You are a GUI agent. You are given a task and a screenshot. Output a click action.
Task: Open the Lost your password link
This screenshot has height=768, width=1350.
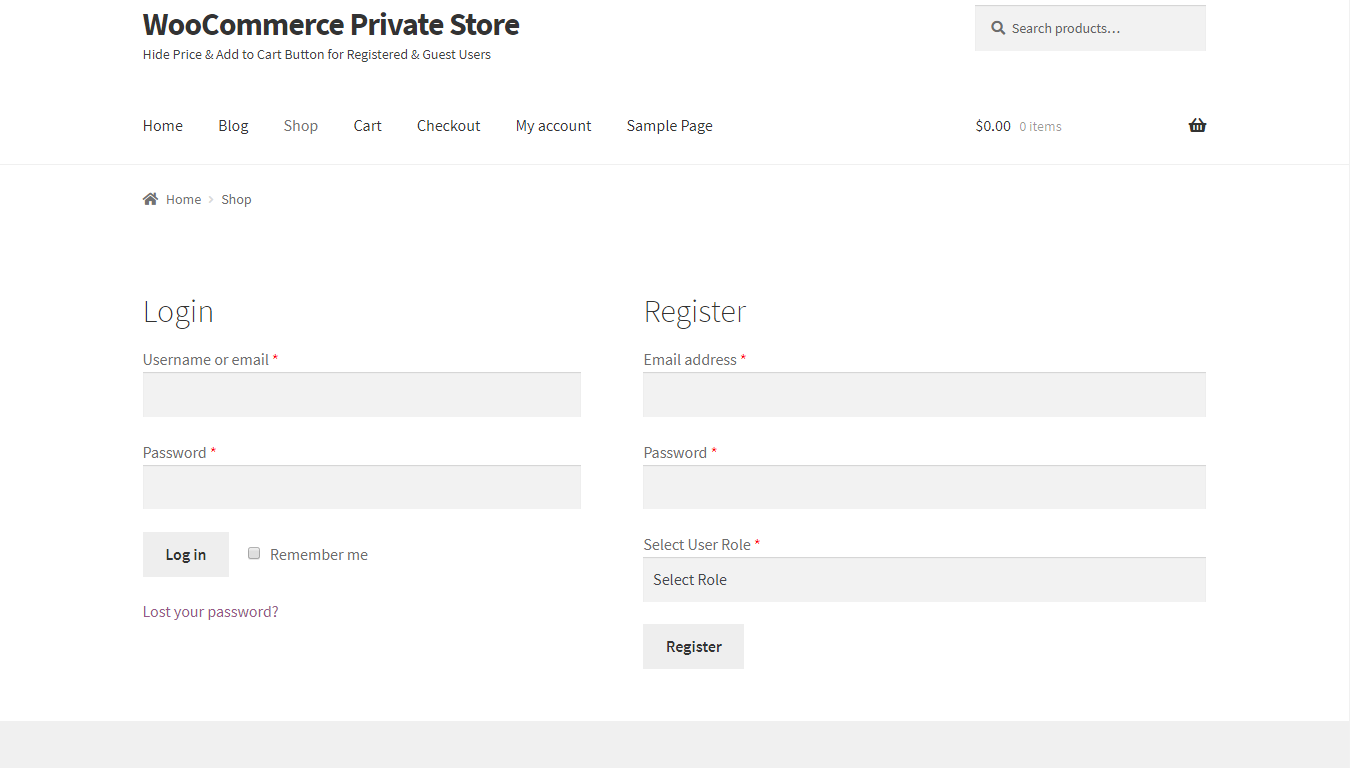click(210, 611)
